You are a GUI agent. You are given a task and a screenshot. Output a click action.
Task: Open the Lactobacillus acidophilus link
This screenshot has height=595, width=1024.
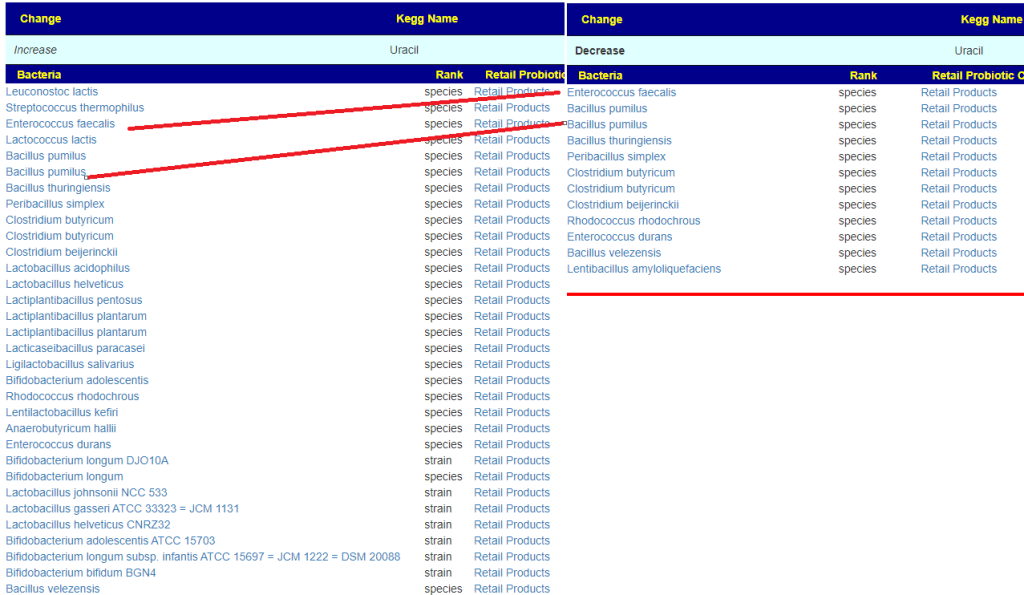click(x=68, y=268)
